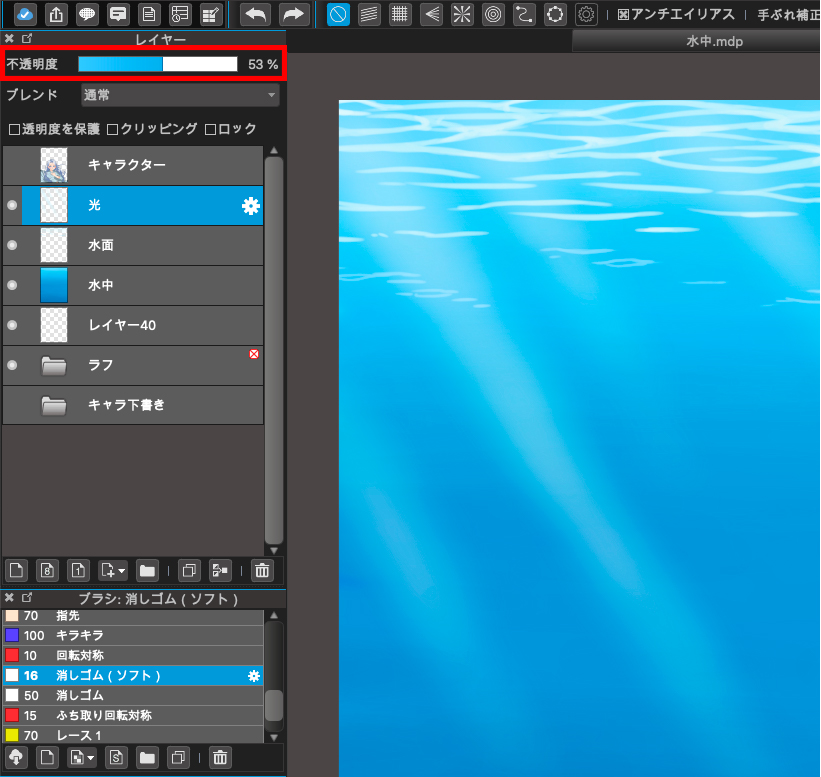Toggle the ロック checkbox
Screen dimensions: 821x777
(210, 129)
